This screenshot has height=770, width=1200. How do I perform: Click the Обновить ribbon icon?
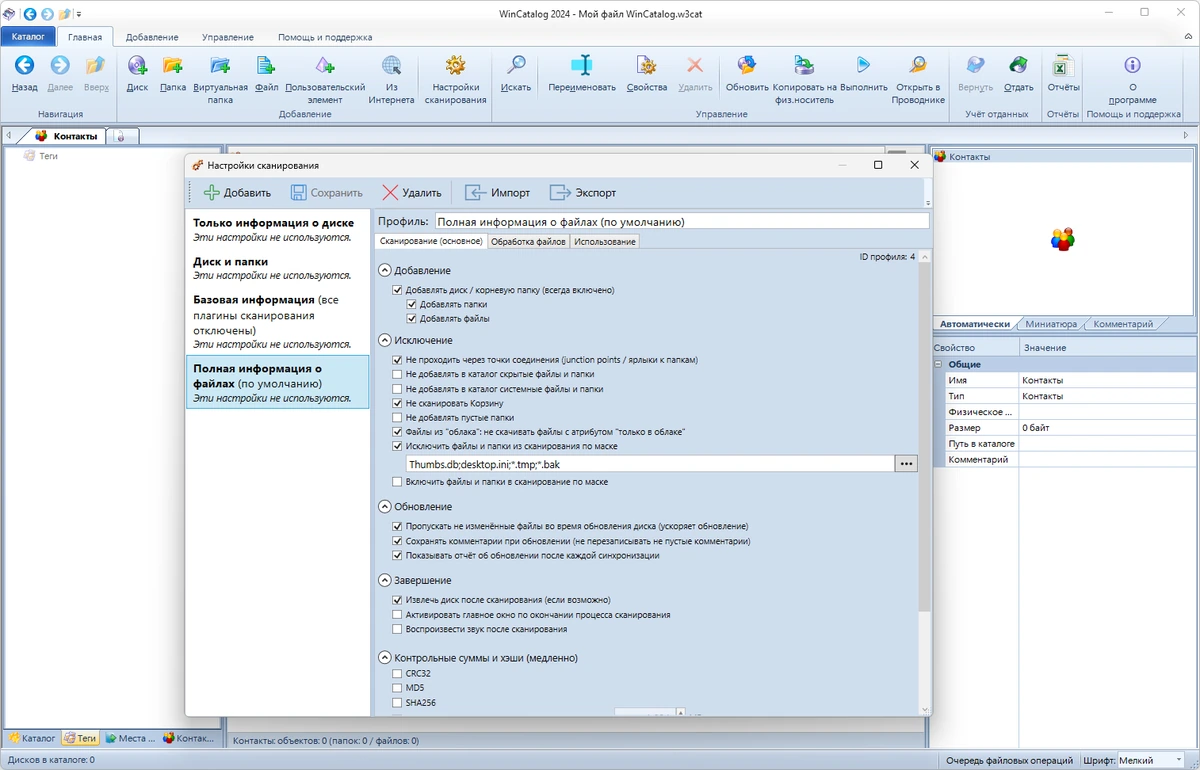[x=747, y=66]
